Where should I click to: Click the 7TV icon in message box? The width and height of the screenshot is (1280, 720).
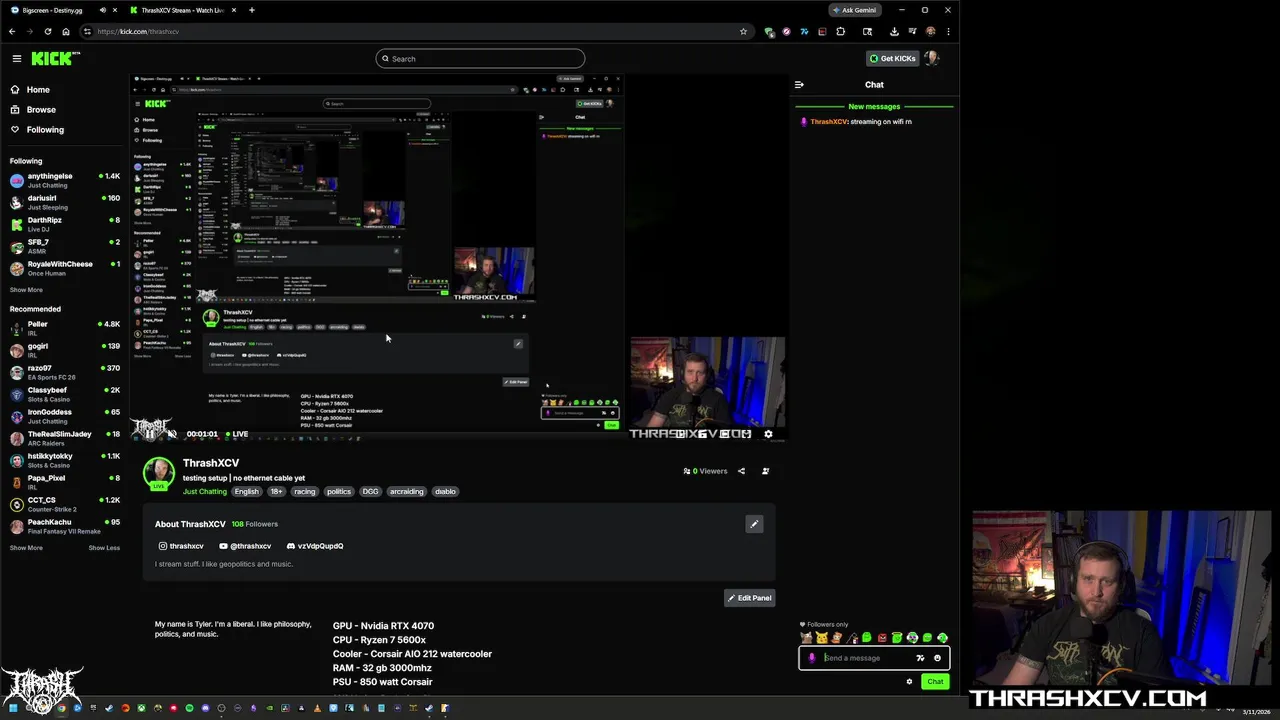920,658
